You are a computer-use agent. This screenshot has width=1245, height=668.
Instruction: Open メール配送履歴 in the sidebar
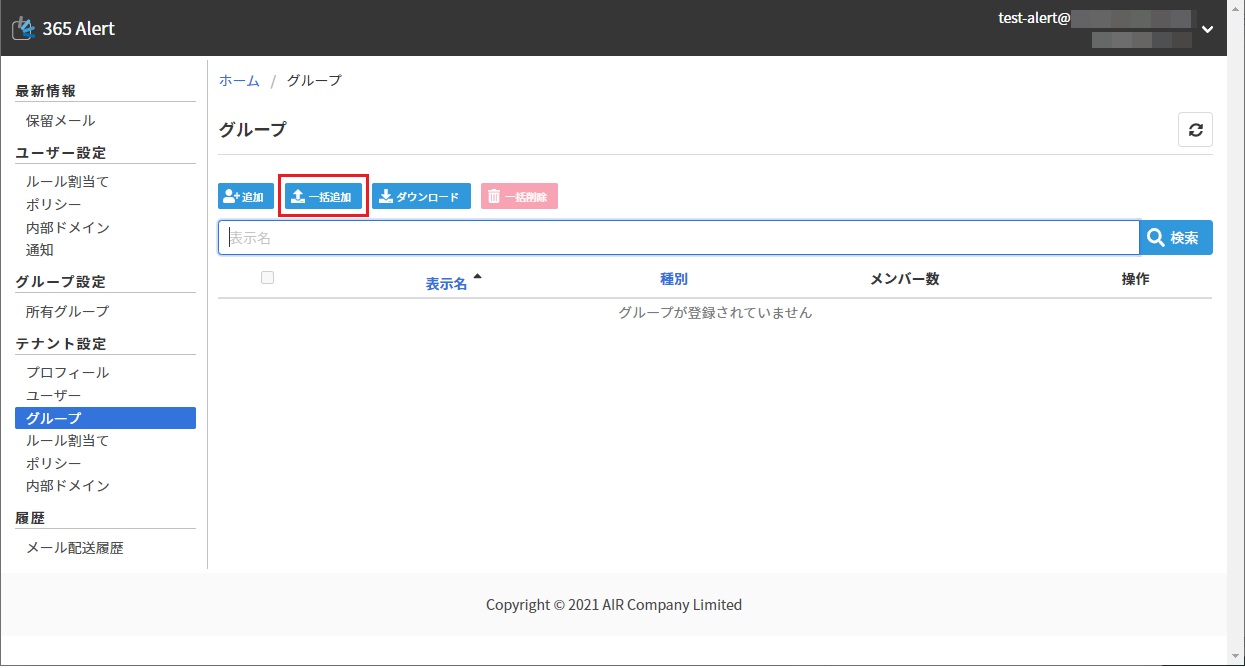75,548
